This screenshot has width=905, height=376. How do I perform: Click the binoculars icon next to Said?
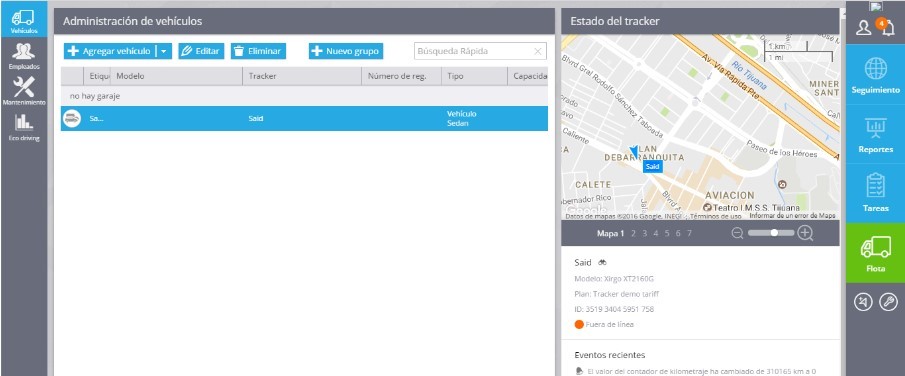(x=602, y=262)
